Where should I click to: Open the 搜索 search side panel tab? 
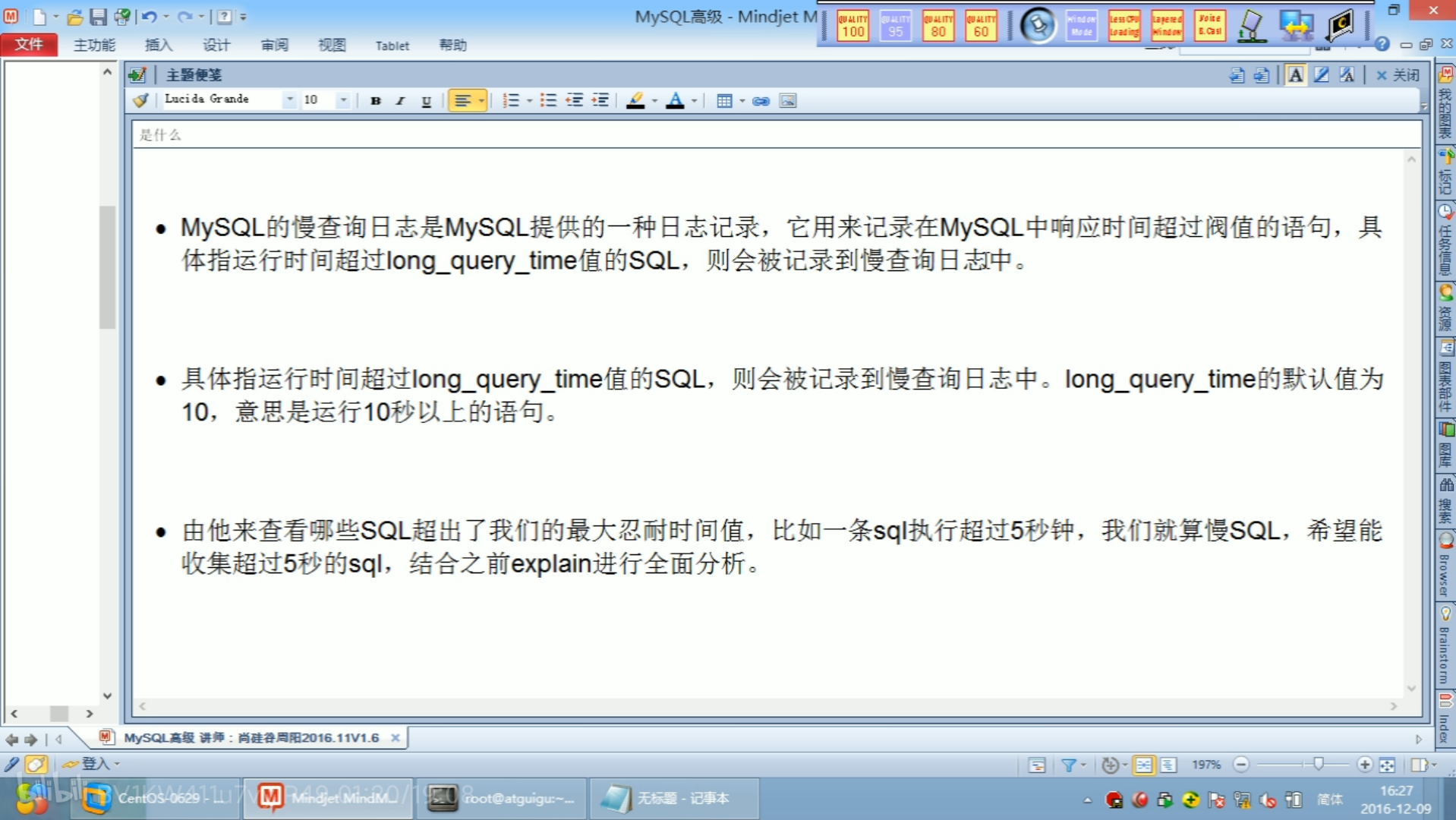click(x=1445, y=500)
